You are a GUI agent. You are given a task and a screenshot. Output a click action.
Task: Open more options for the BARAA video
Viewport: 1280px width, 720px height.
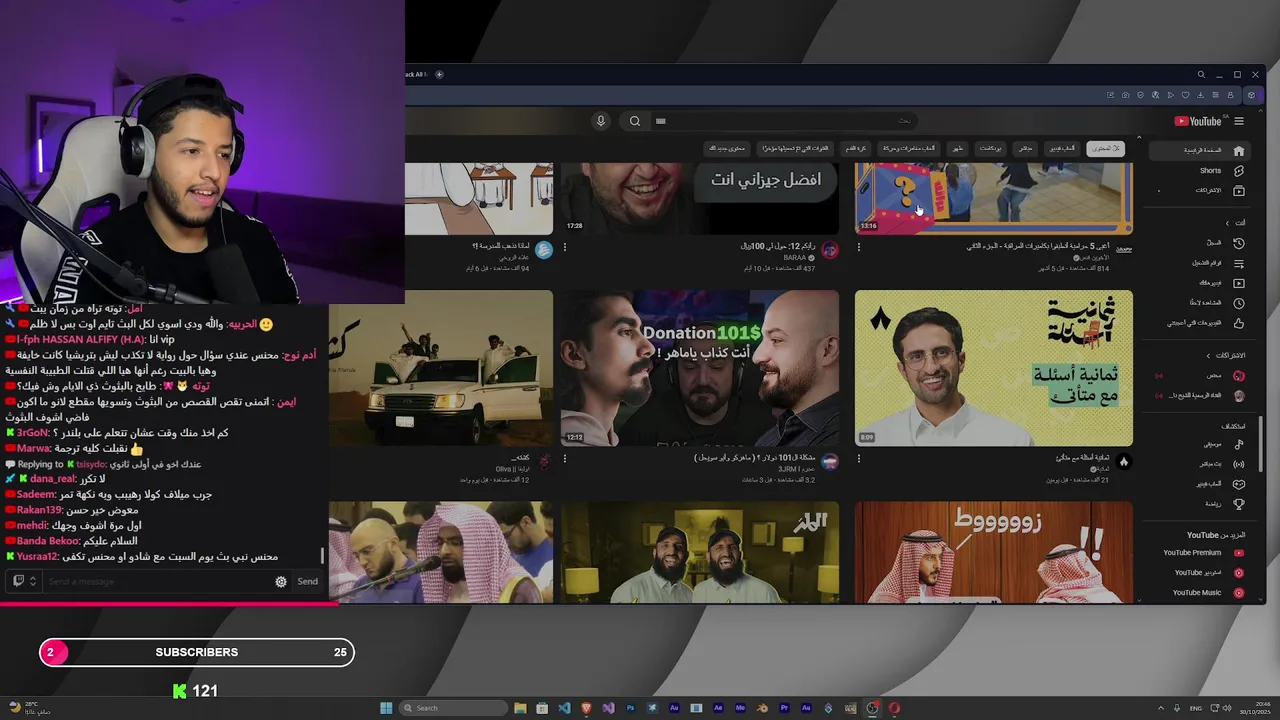pos(565,246)
